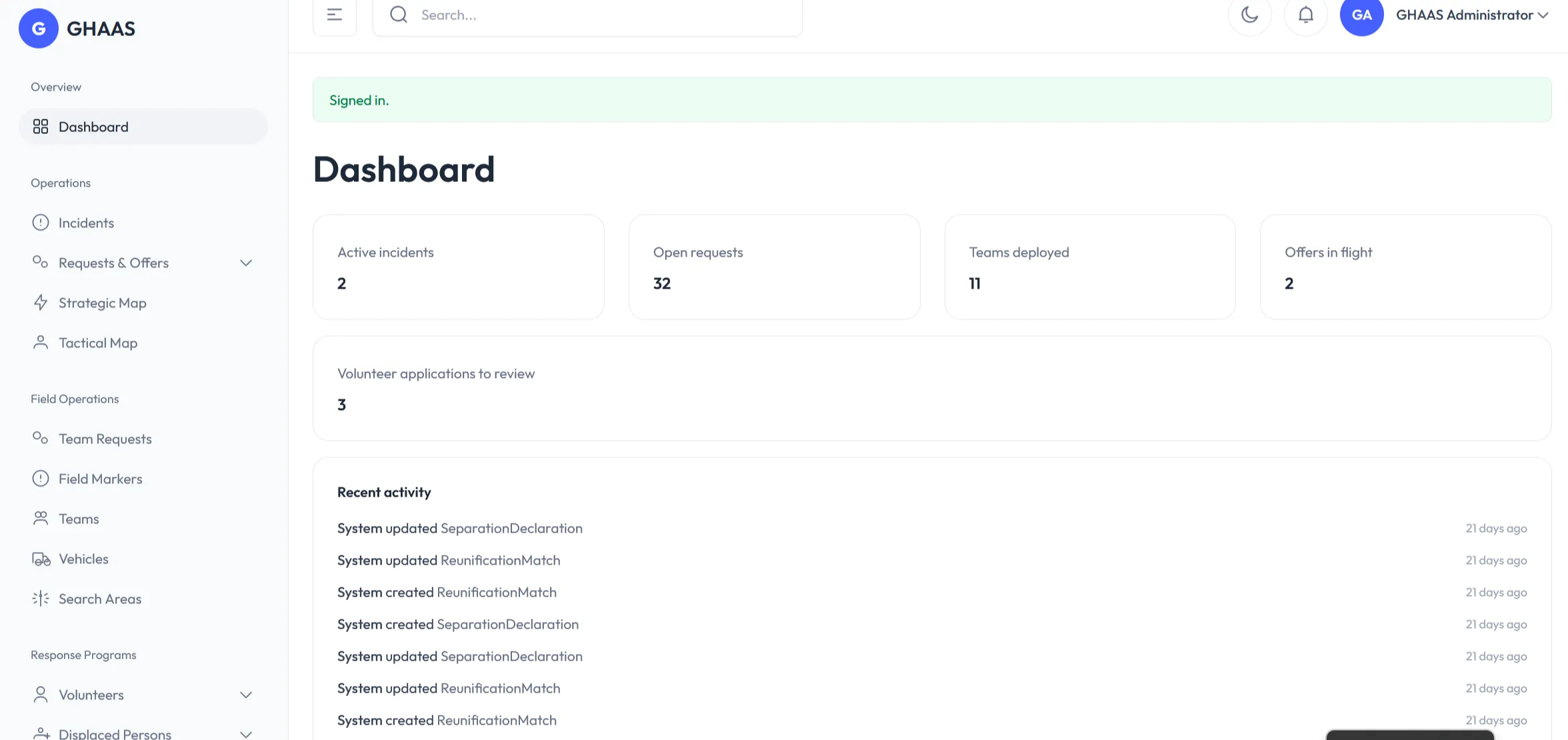Click the Vehicles truck icon

pos(41,559)
